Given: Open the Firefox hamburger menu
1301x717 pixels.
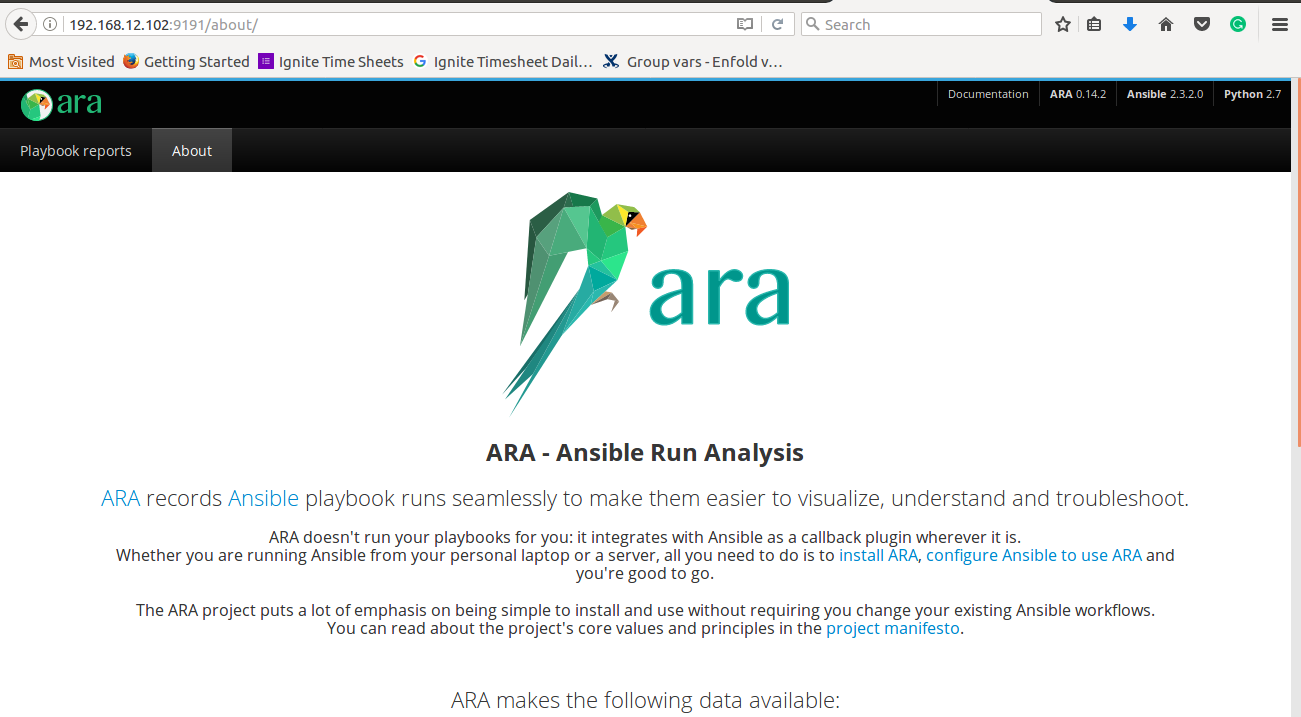Looking at the screenshot, I should pos(1280,24).
